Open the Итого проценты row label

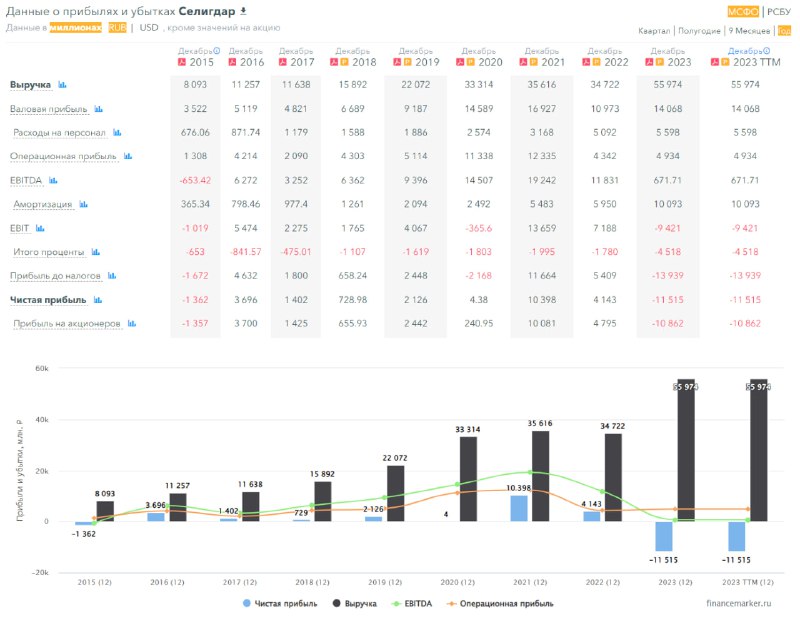[x=48, y=252]
